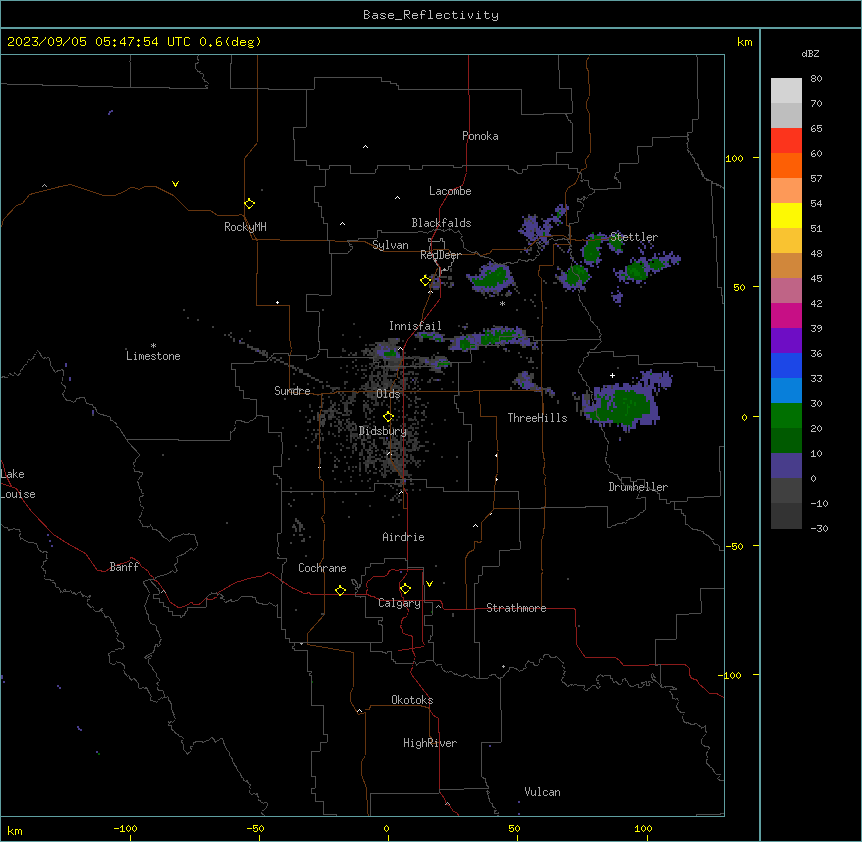Click the Lacombe label

pyautogui.click(x=450, y=191)
